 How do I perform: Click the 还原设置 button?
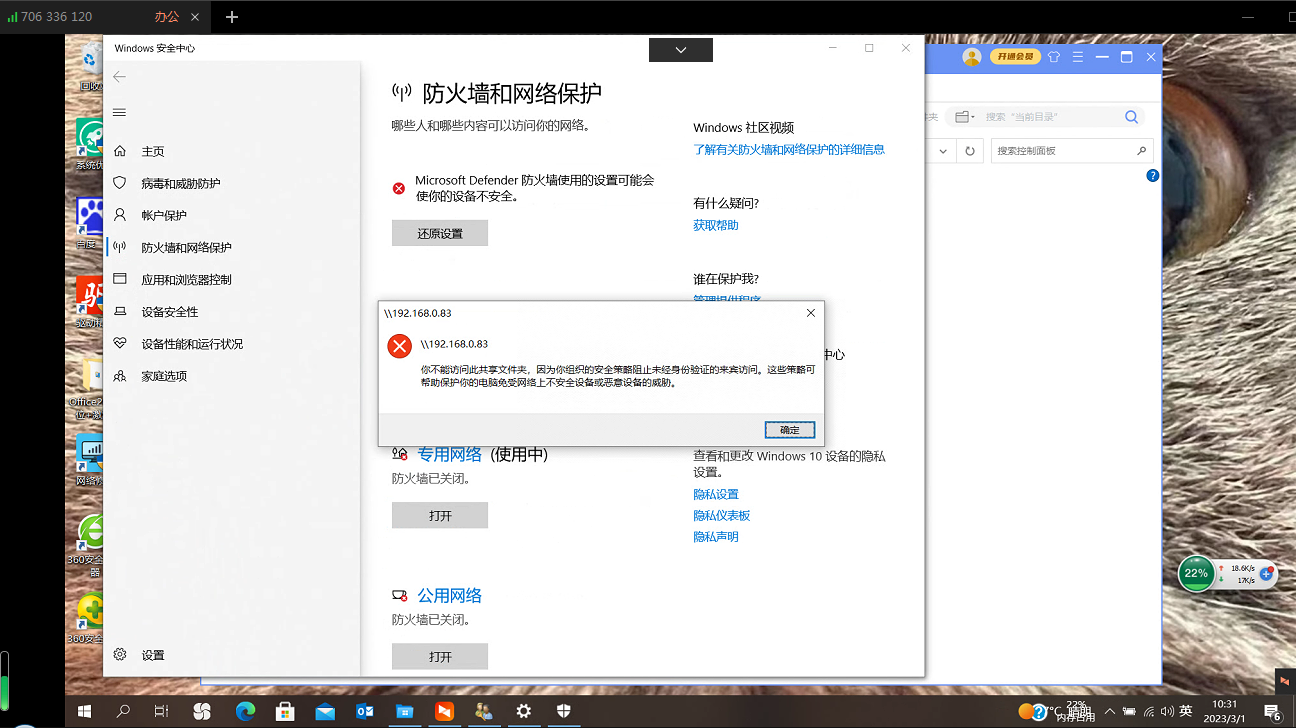[440, 233]
